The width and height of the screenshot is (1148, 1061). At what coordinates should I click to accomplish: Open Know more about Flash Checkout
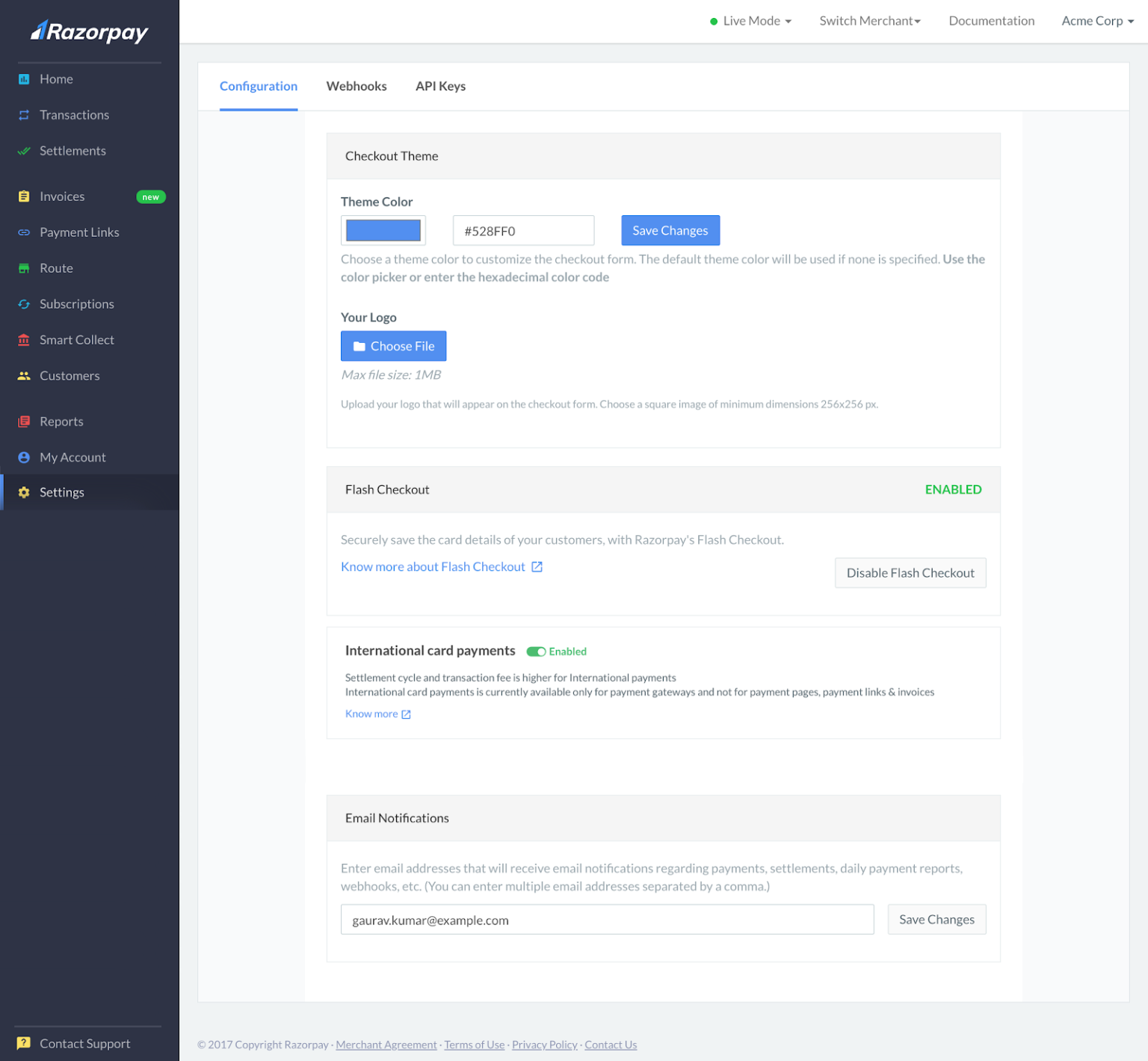tap(433, 566)
